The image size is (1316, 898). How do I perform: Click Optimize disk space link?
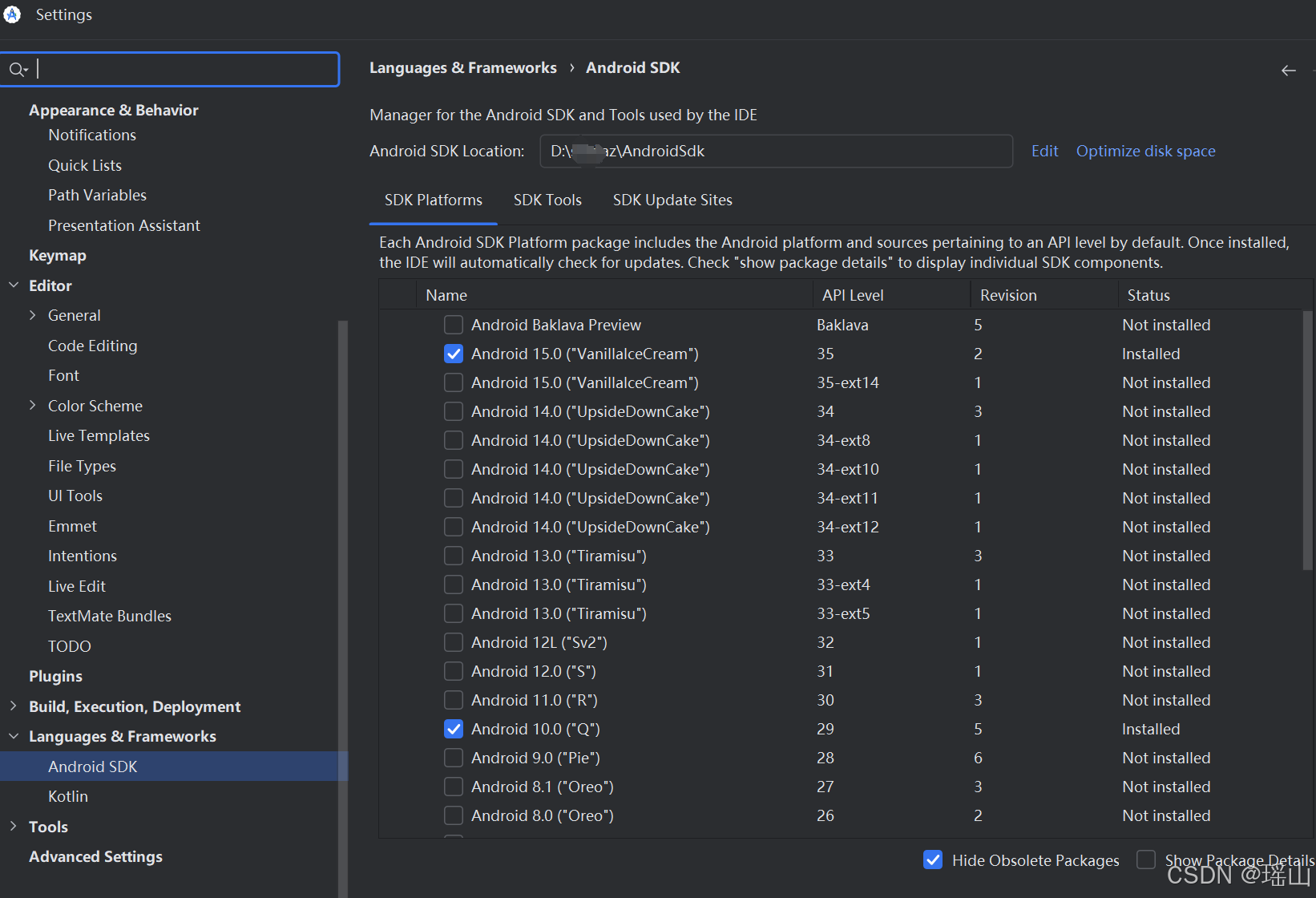click(1145, 151)
